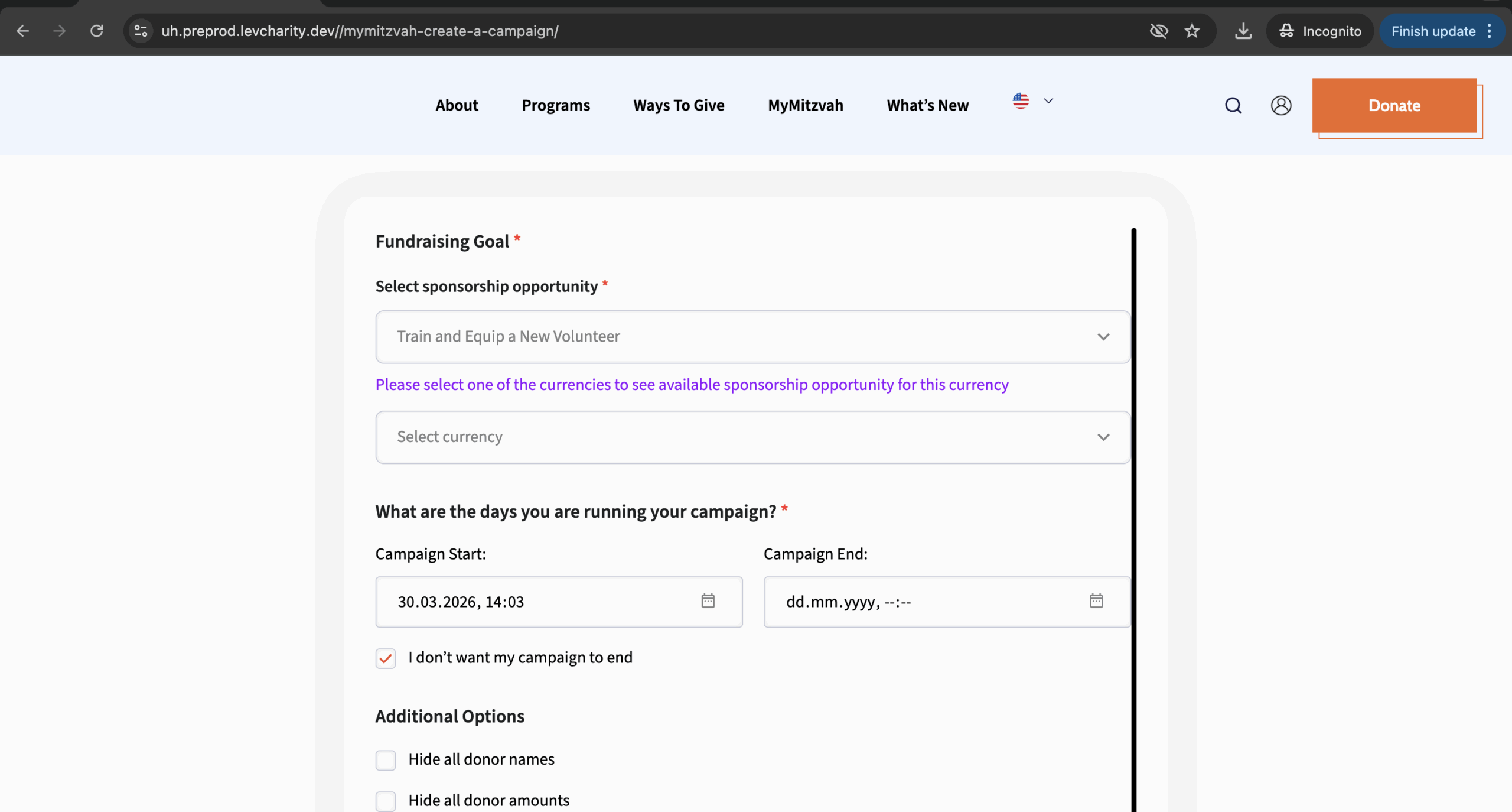This screenshot has width=1512, height=812.
Task: Go to the MyMitzvah menu item
Action: click(805, 106)
